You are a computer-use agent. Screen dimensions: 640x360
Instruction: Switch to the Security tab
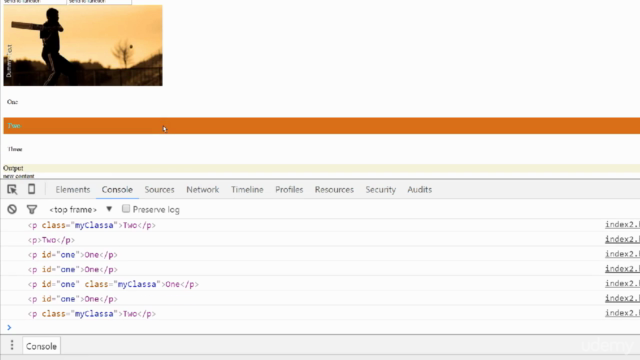[x=380, y=189]
